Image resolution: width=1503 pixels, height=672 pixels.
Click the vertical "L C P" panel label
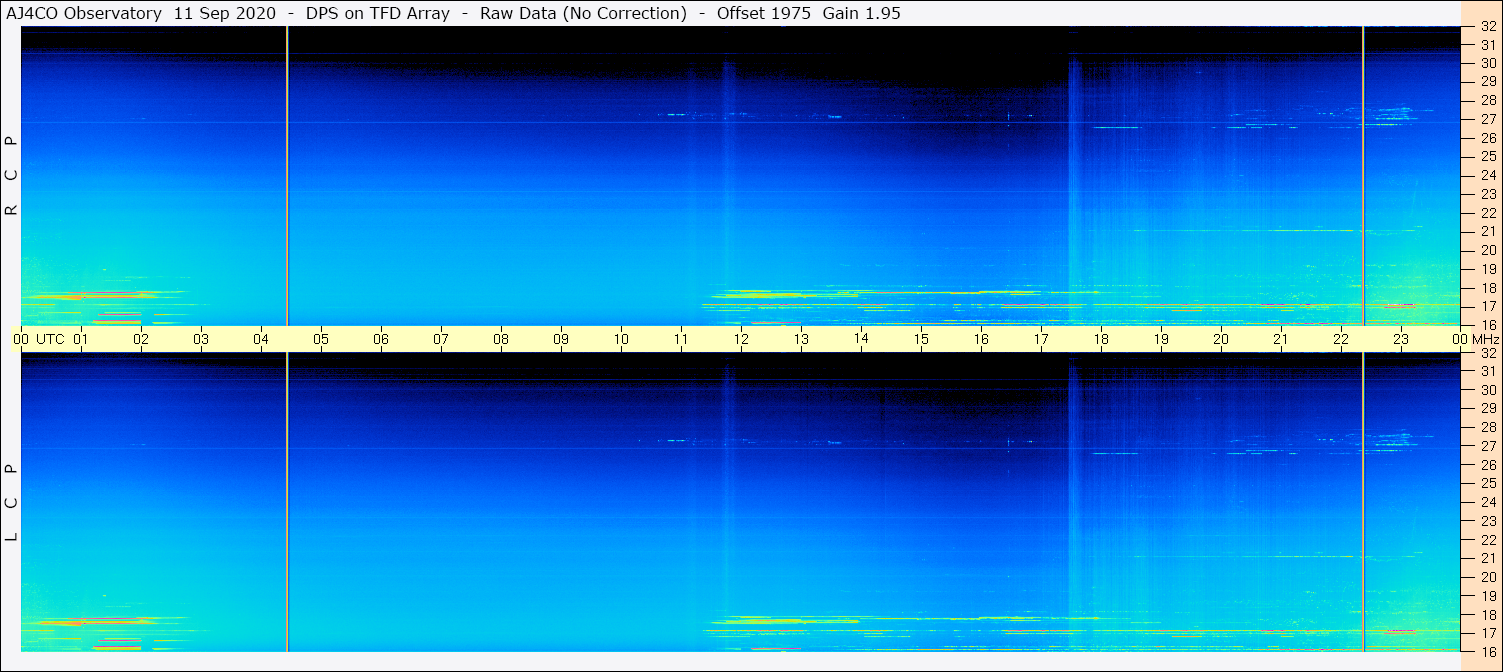pos(12,503)
